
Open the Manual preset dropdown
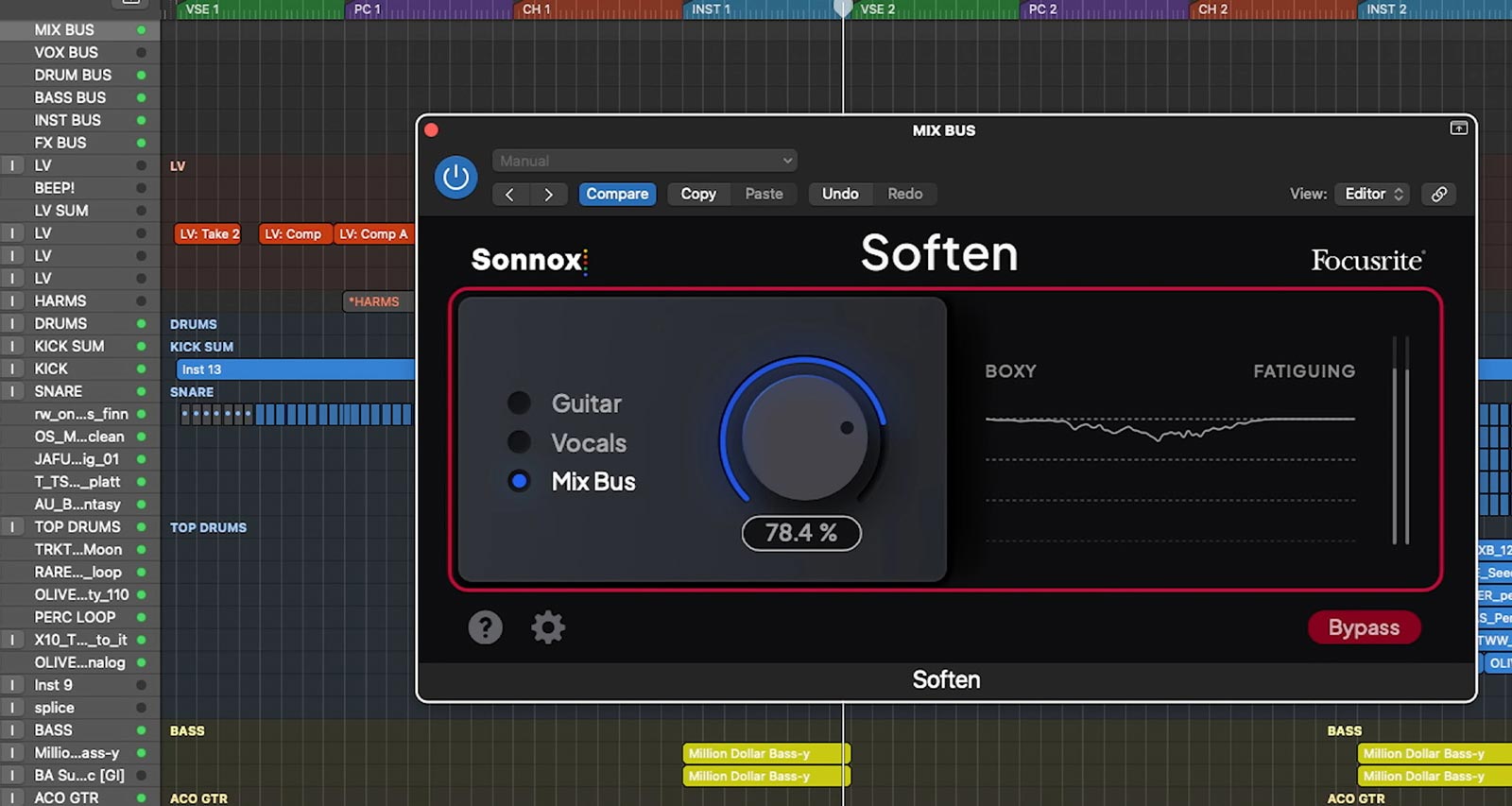click(x=644, y=161)
